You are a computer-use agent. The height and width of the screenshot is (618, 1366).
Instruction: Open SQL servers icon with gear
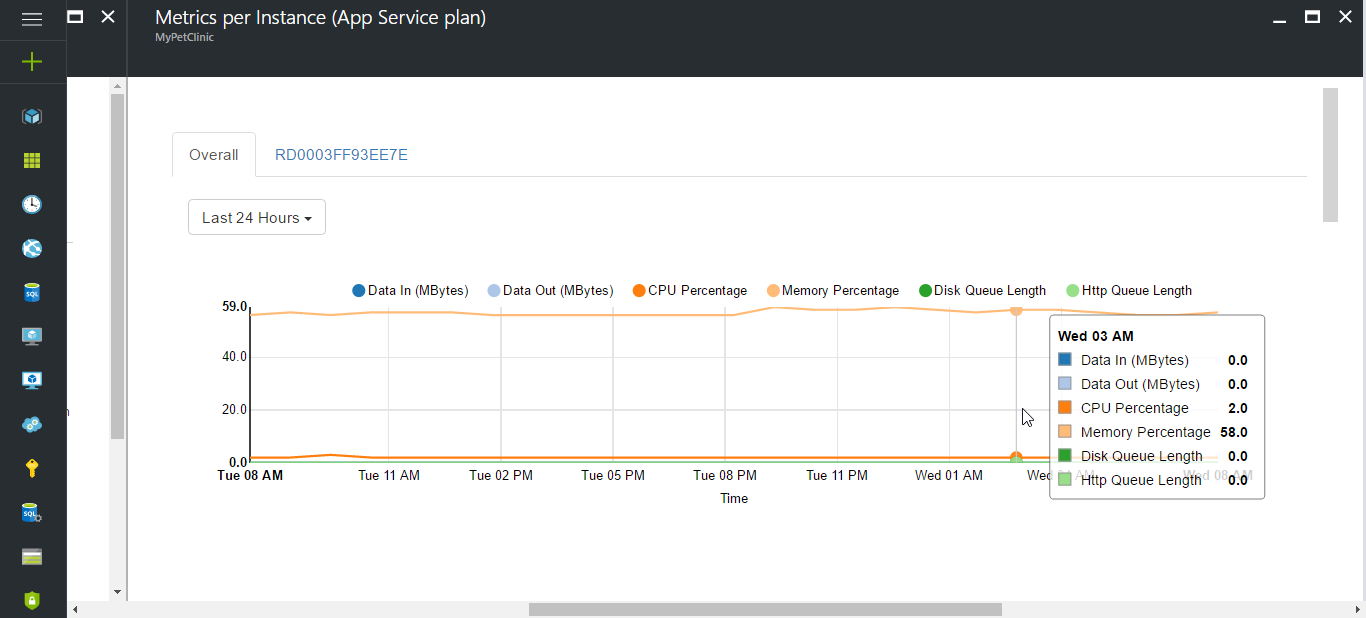[32, 512]
